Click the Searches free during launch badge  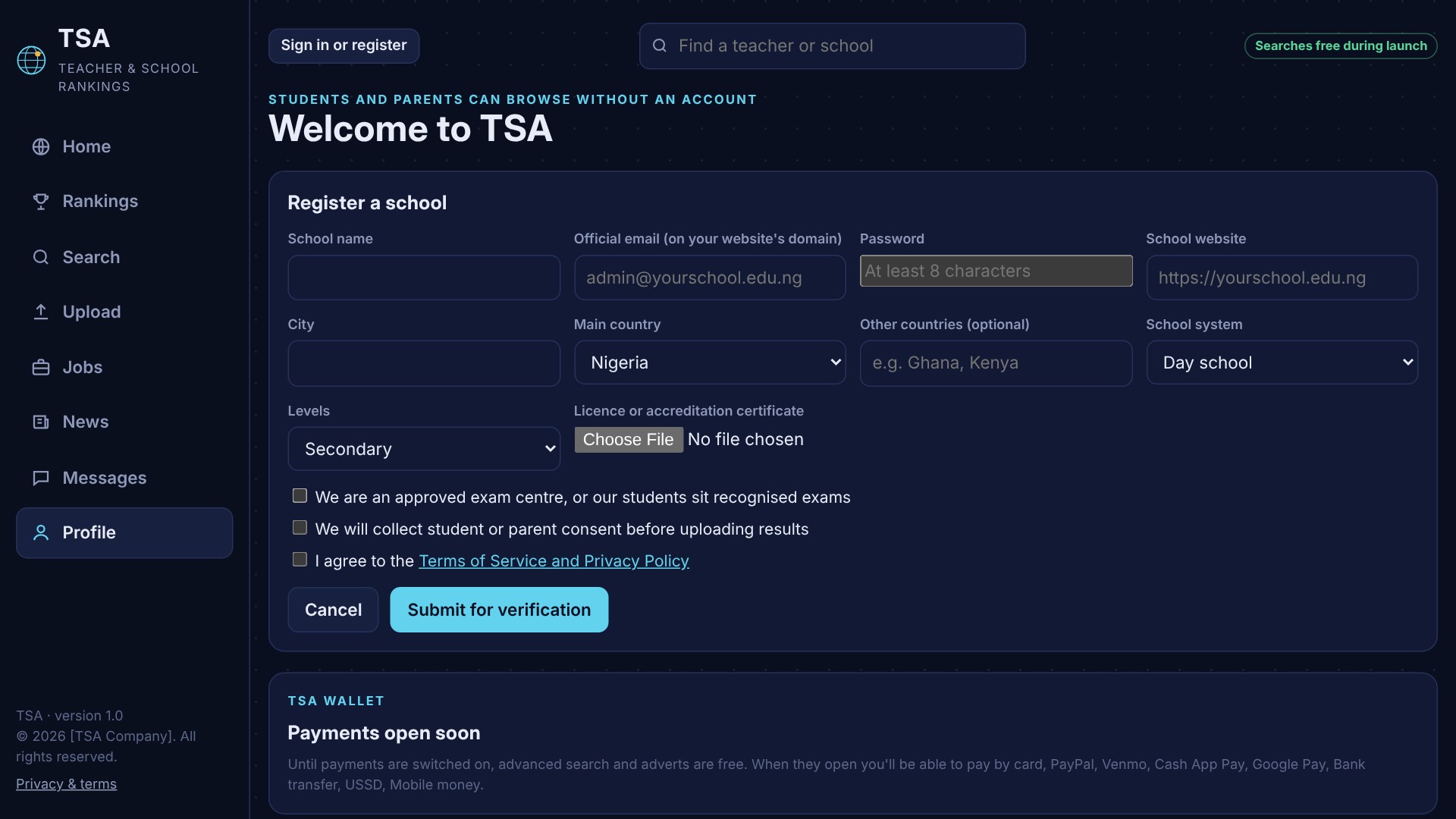pyautogui.click(x=1340, y=45)
